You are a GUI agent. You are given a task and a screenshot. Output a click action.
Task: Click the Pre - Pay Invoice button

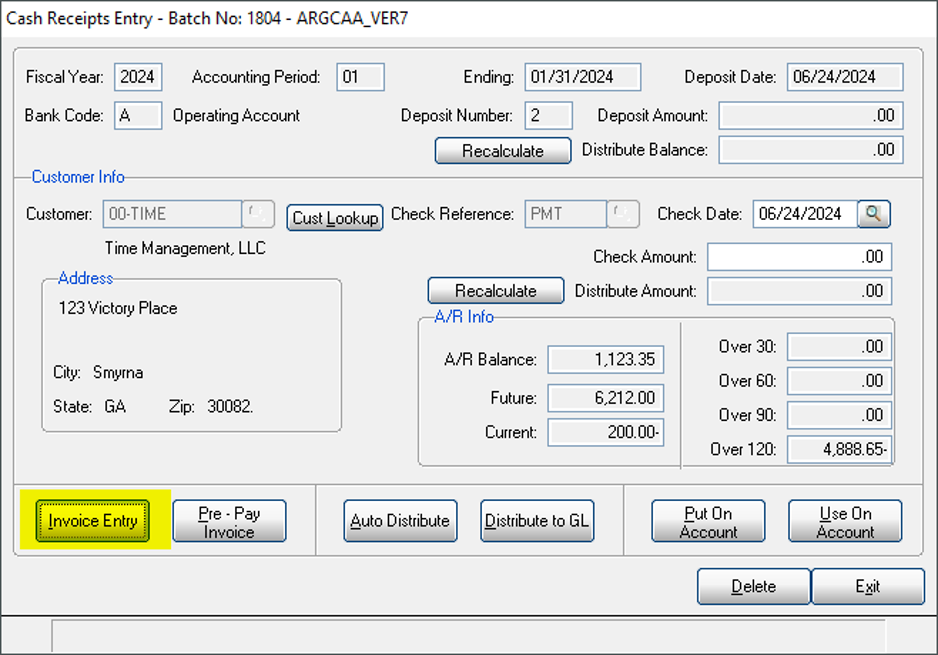coord(229,521)
